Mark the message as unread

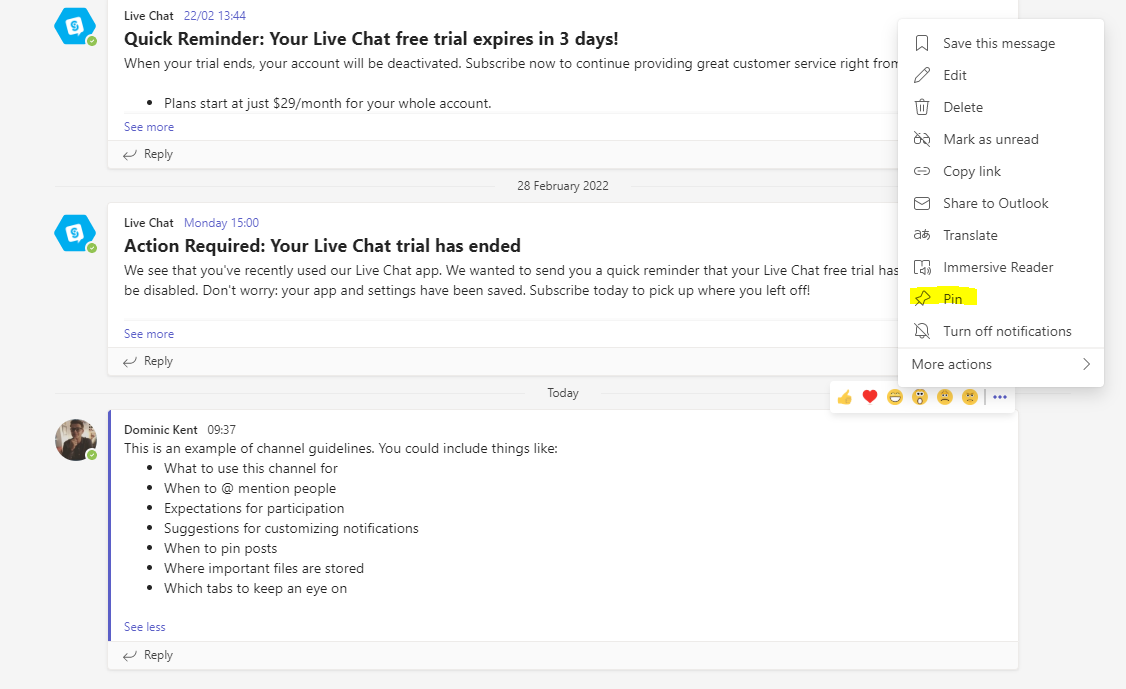[990, 139]
